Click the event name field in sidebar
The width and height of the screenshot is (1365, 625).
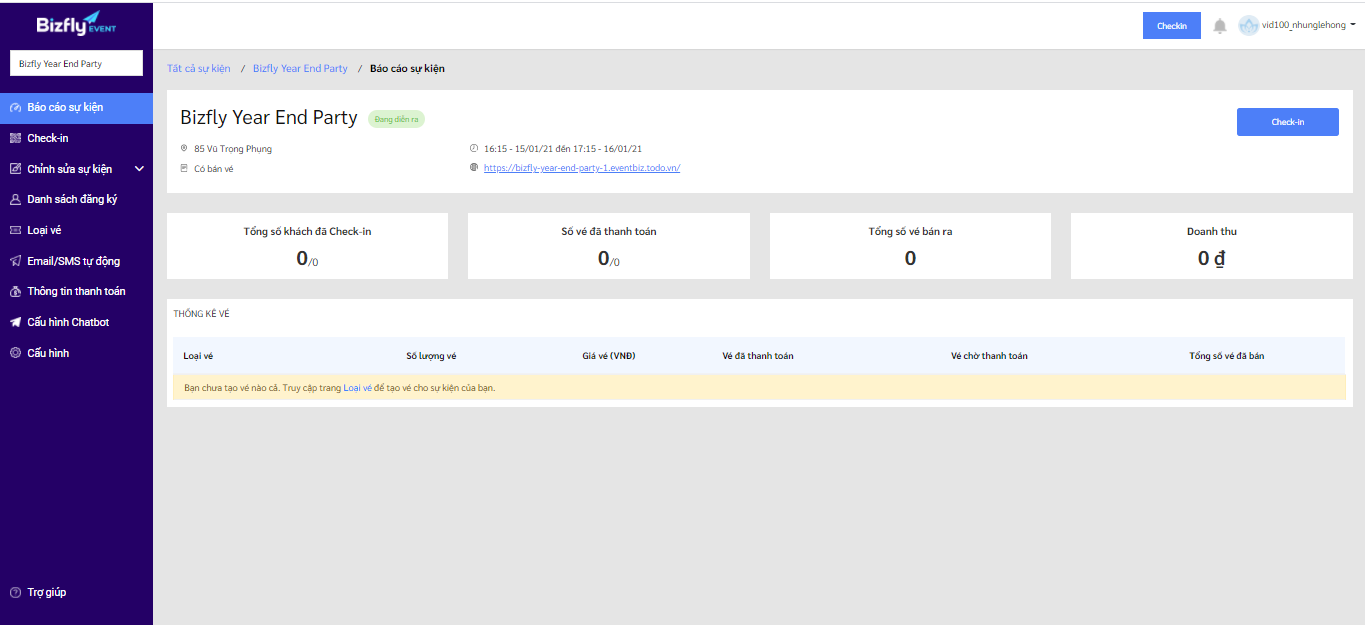tap(76, 63)
